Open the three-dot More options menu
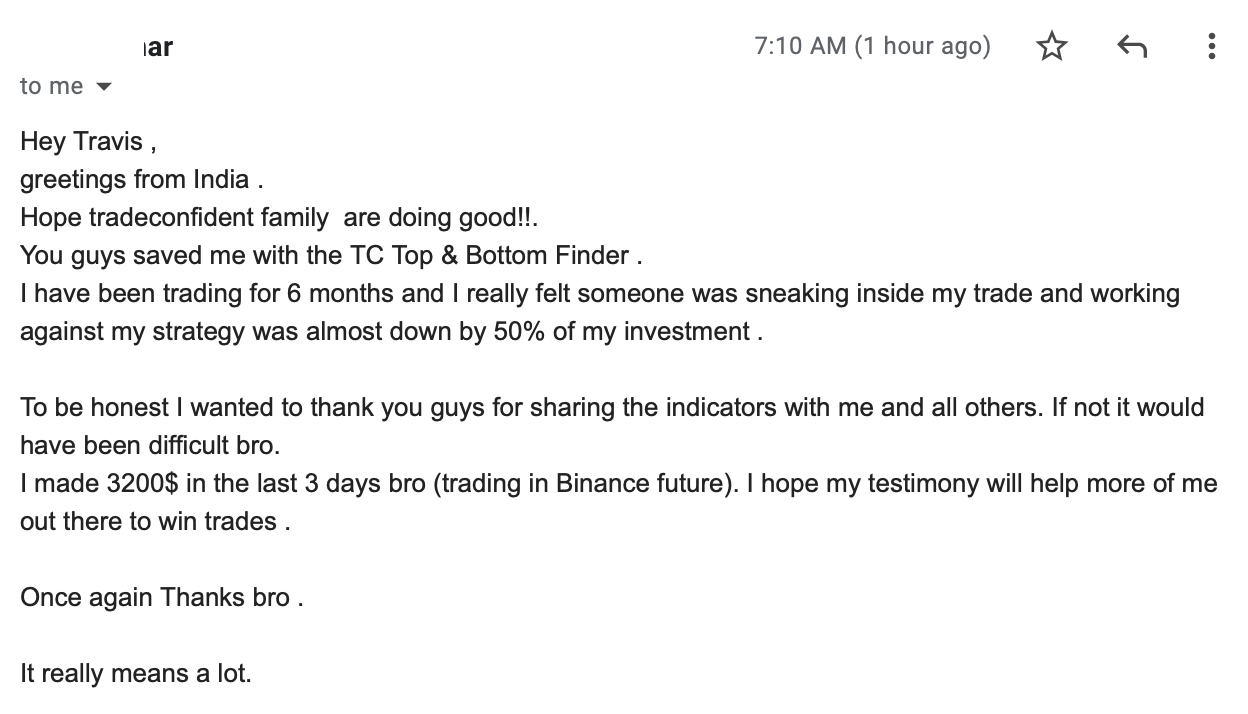1248x714 pixels. 1211,46
